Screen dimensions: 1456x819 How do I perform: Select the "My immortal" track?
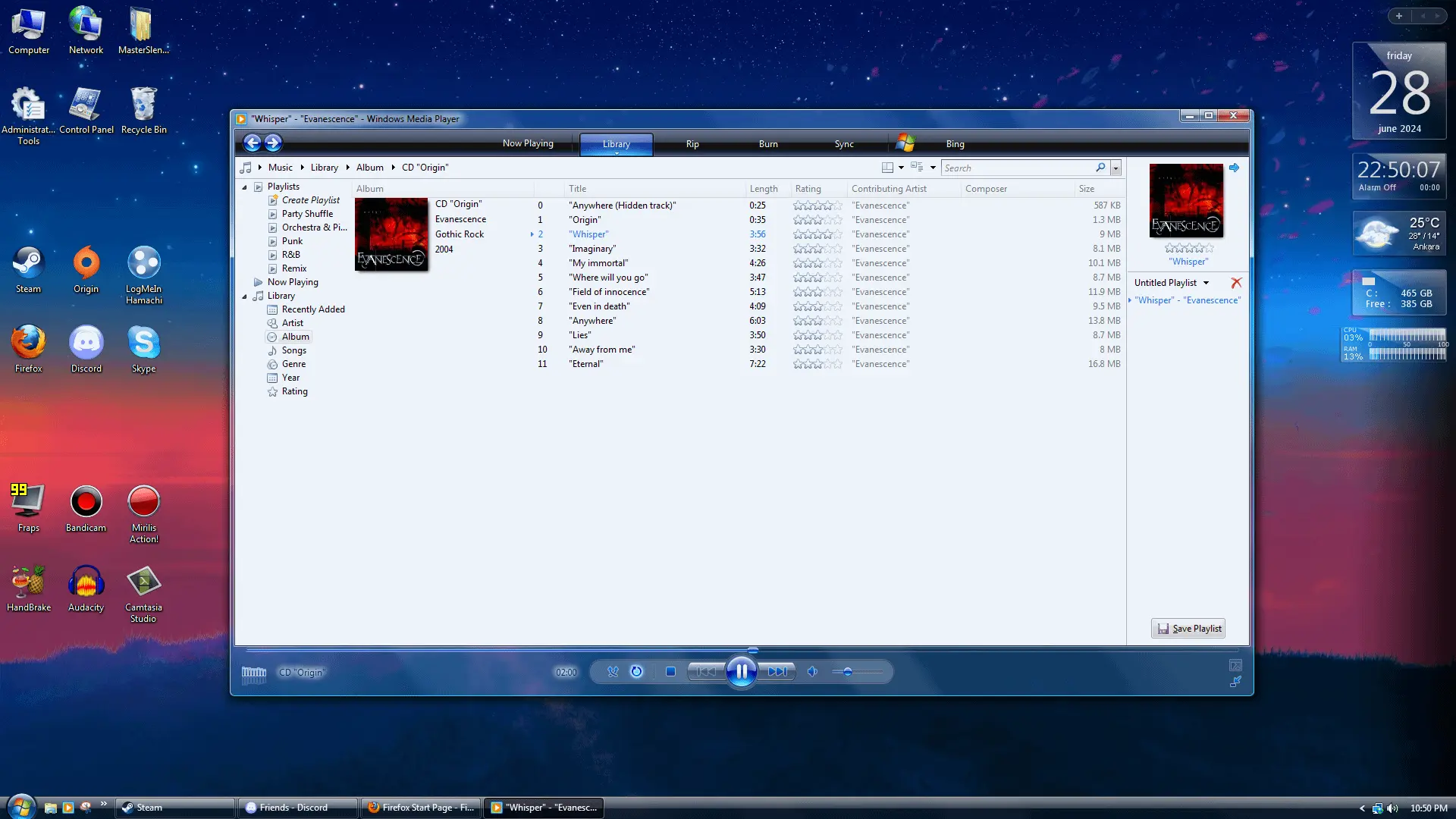click(x=598, y=263)
